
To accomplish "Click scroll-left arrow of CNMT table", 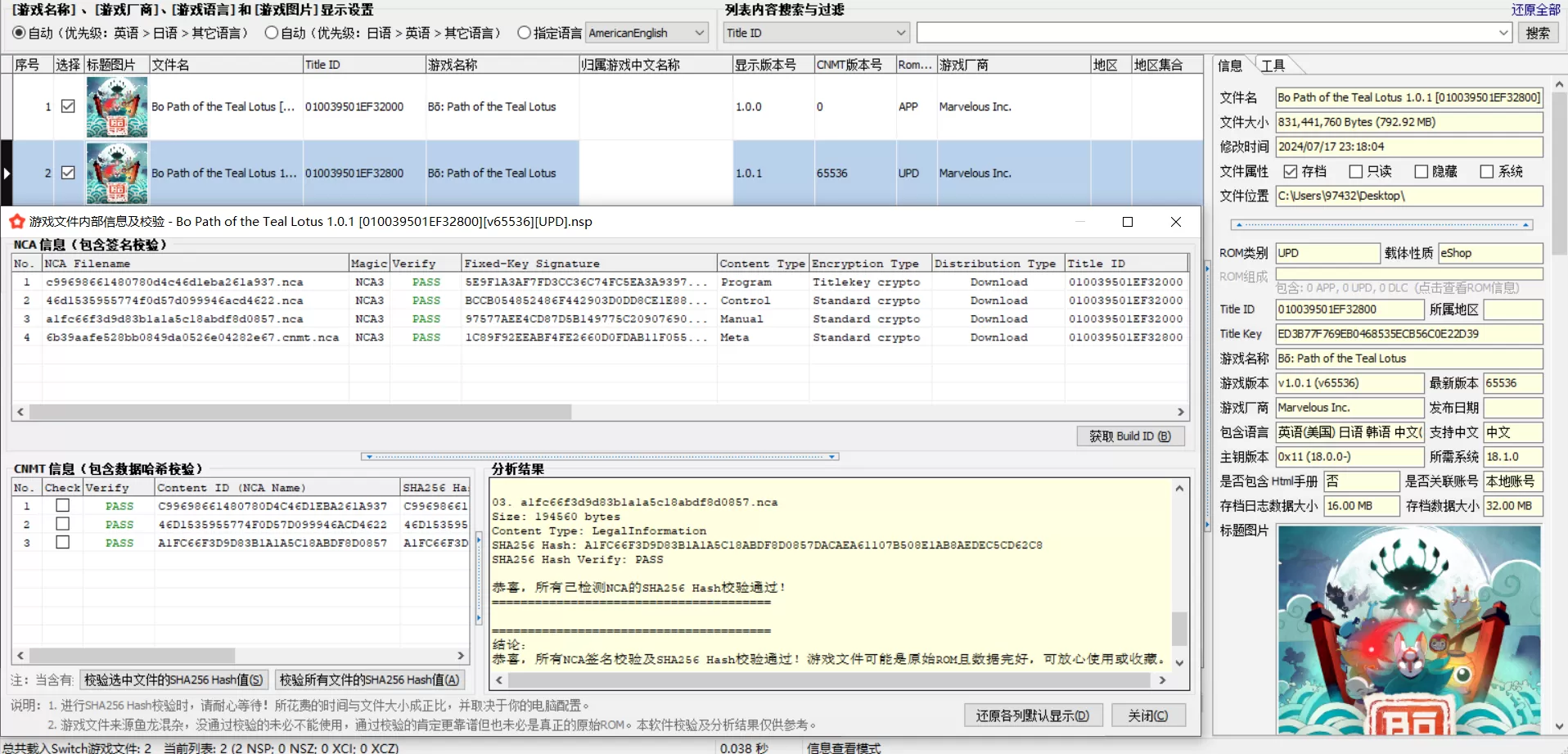I will coord(20,656).
